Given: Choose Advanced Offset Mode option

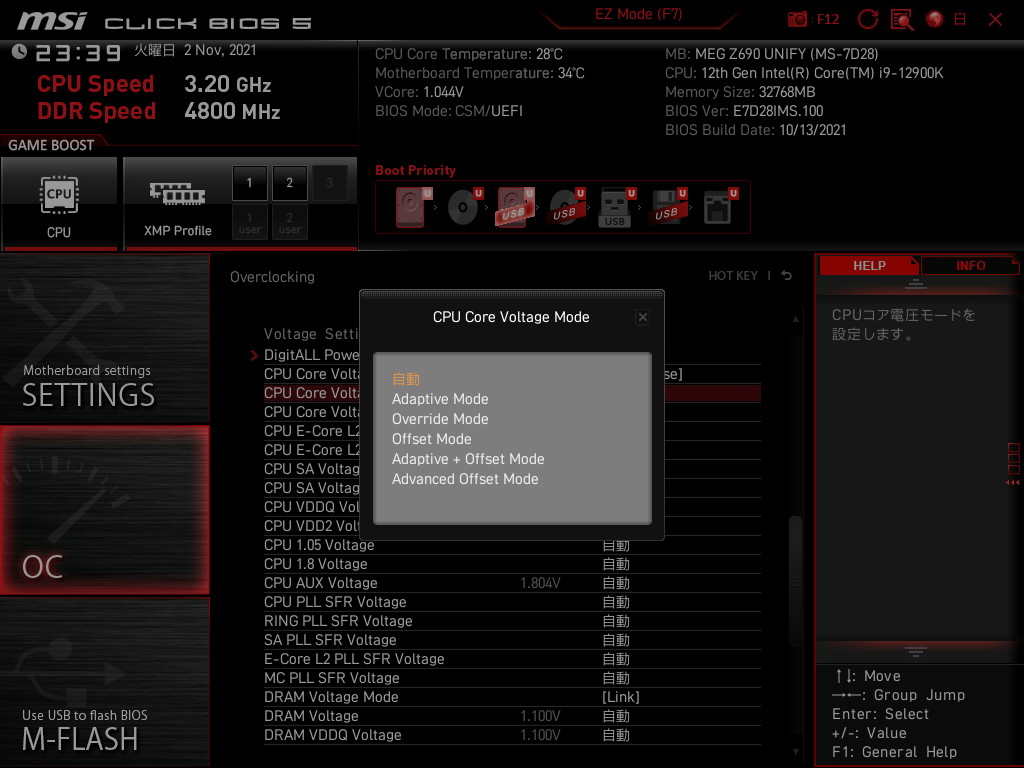Looking at the screenshot, I should pyautogui.click(x=465, y=479).
